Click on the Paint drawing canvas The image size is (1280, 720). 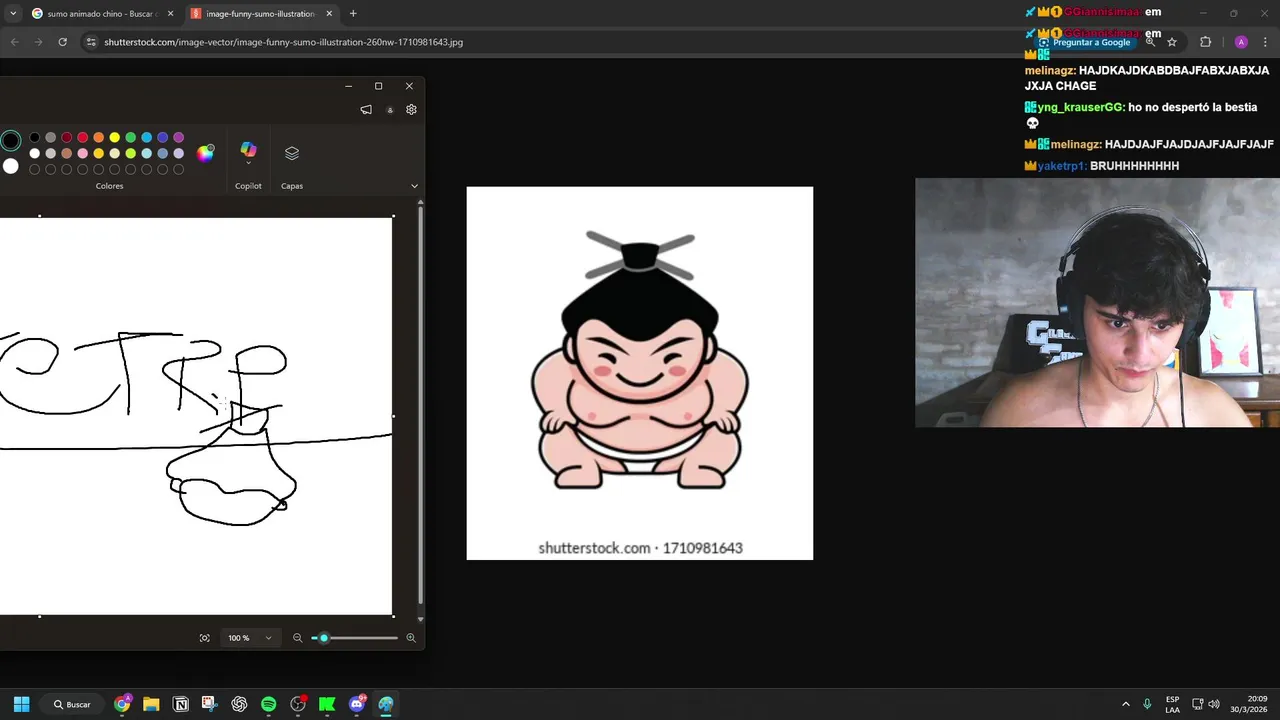click(x=196, y=416)
